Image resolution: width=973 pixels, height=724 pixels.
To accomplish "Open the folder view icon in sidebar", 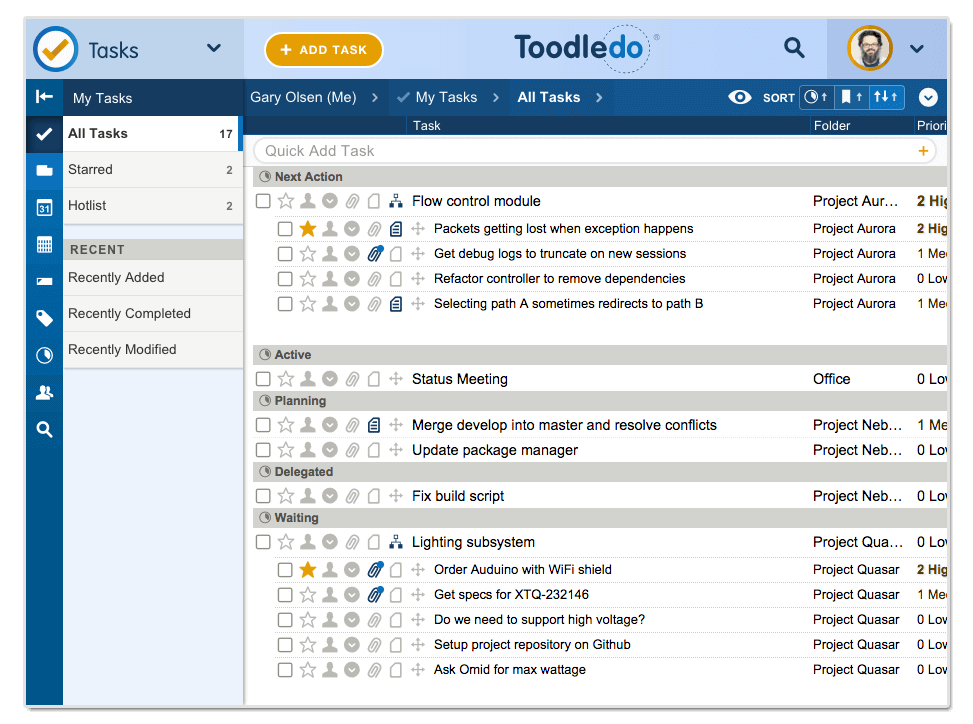I will point(44,171).
